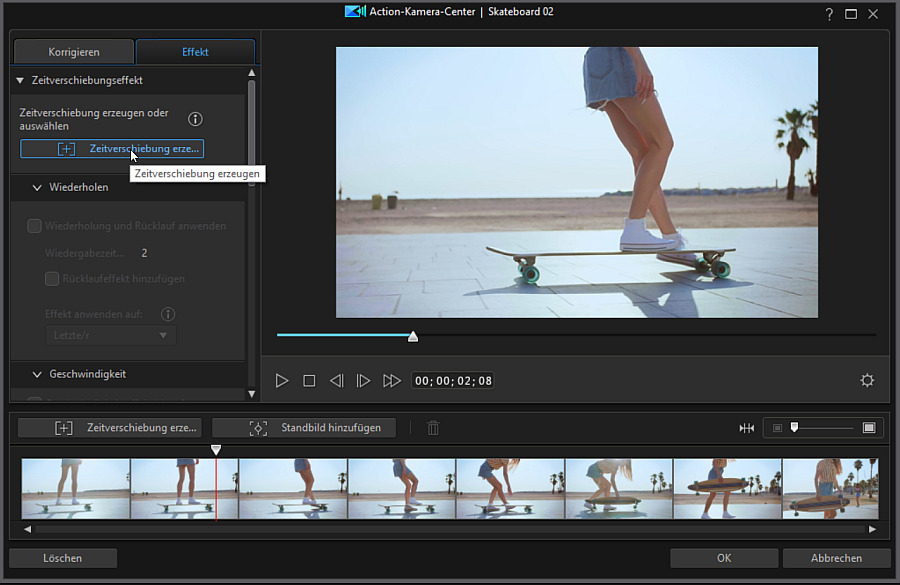The width and height of the screenshot is (900, 585).
Task: Switch to the Korrigieren tab
Action: [x=75, y=52]
